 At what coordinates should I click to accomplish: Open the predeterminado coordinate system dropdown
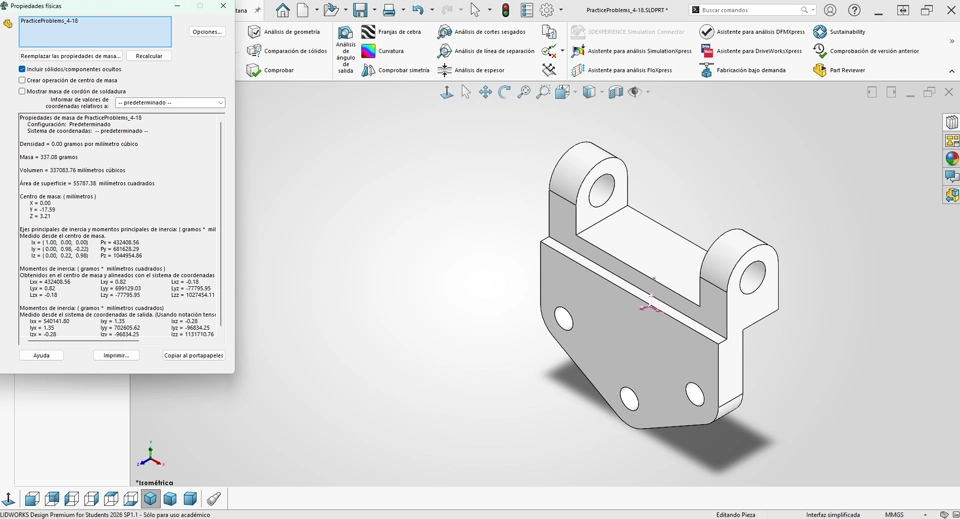pyautogui.click(x=170, y=103)
